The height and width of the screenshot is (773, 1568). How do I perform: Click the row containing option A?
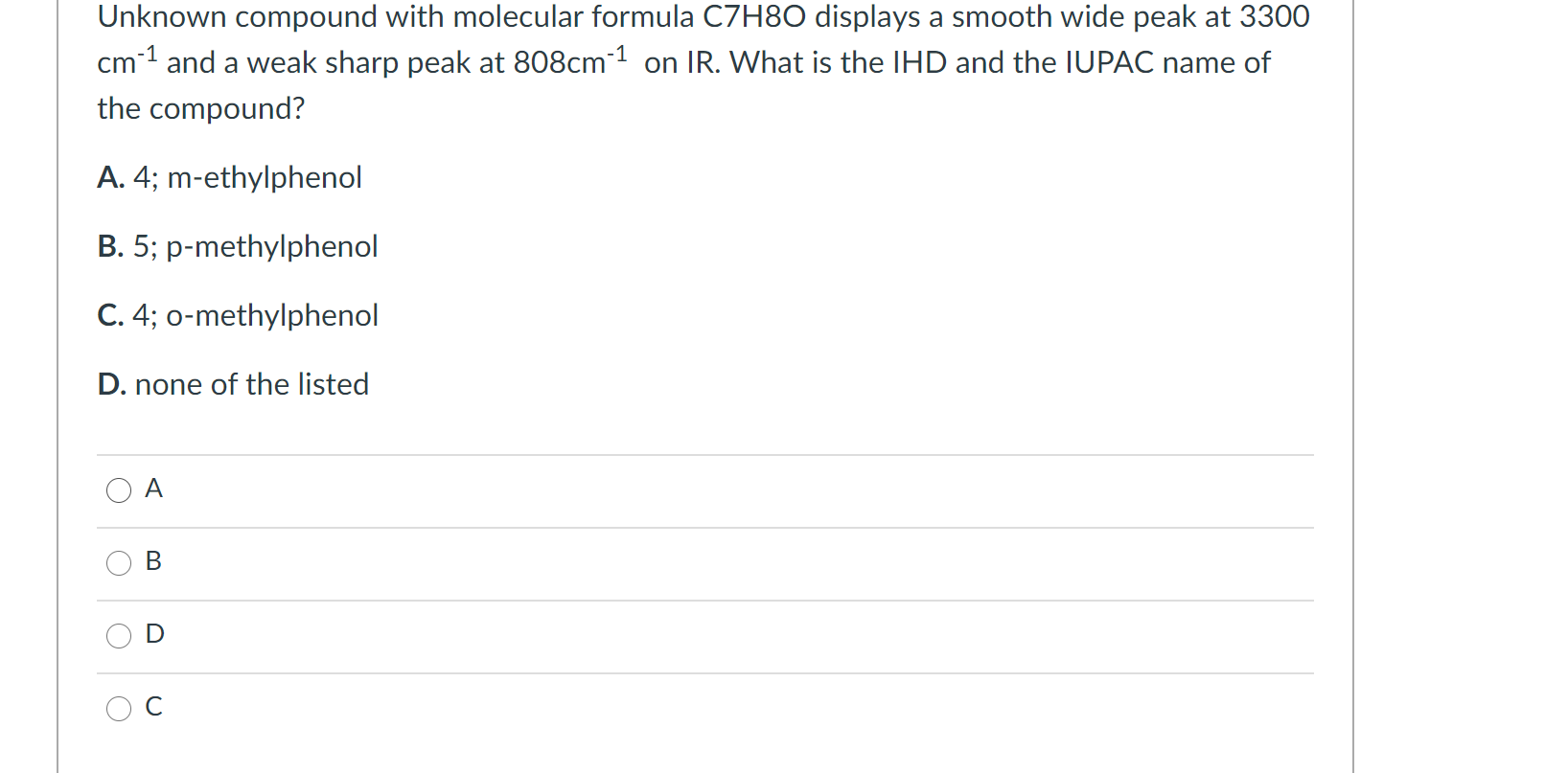(x=671, y=490)
